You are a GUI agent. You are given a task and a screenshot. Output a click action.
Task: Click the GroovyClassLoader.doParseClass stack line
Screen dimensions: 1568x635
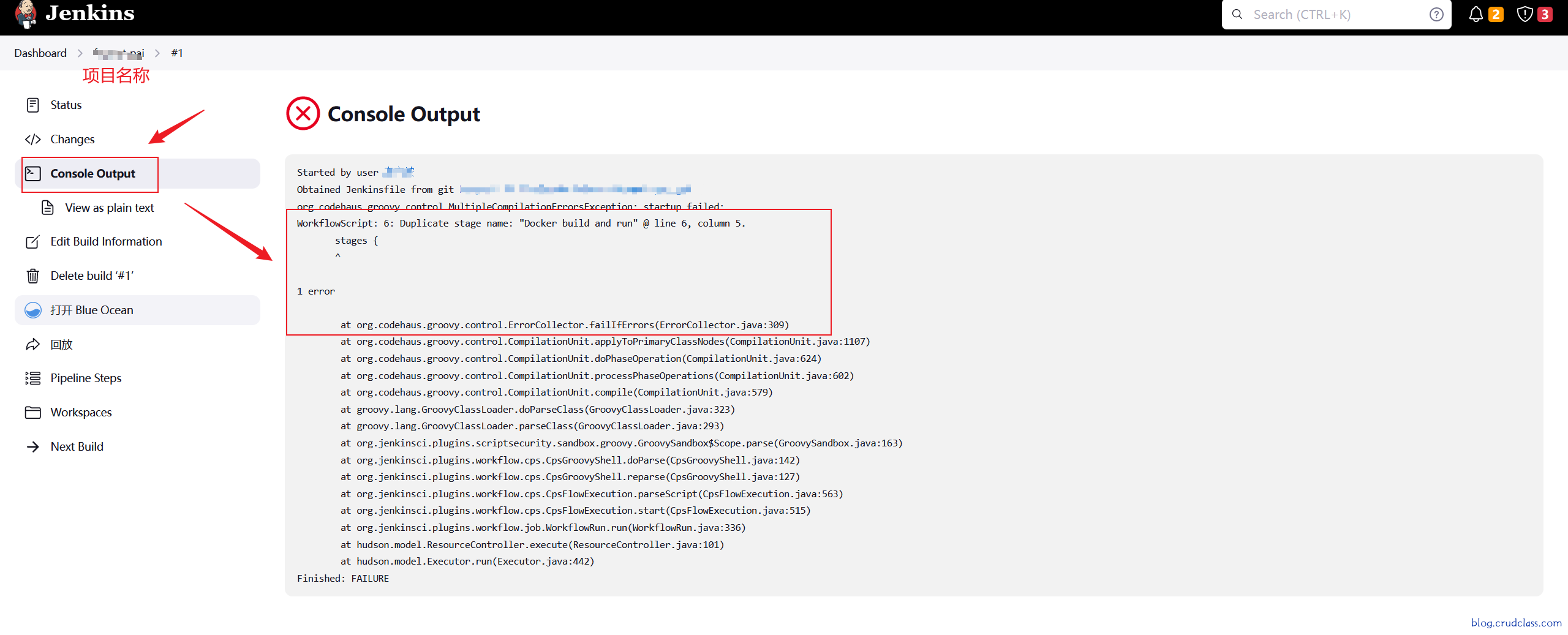(x=538, y=410)
